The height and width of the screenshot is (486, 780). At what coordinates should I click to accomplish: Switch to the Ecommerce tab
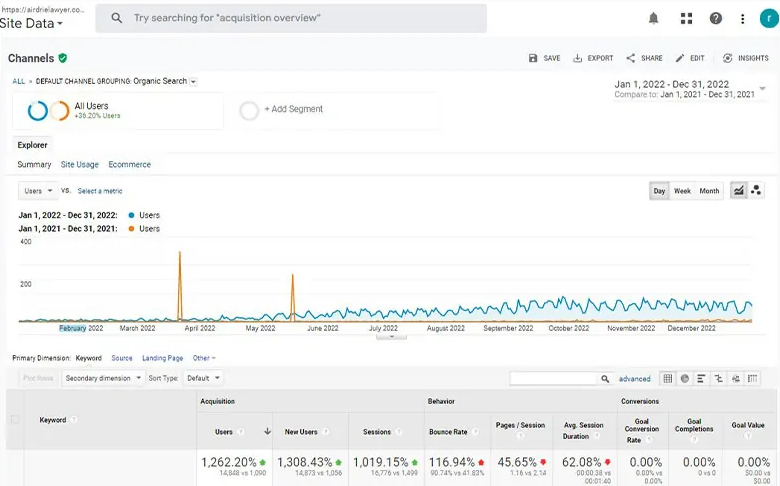pyautogui.click(x=130, y=165)
